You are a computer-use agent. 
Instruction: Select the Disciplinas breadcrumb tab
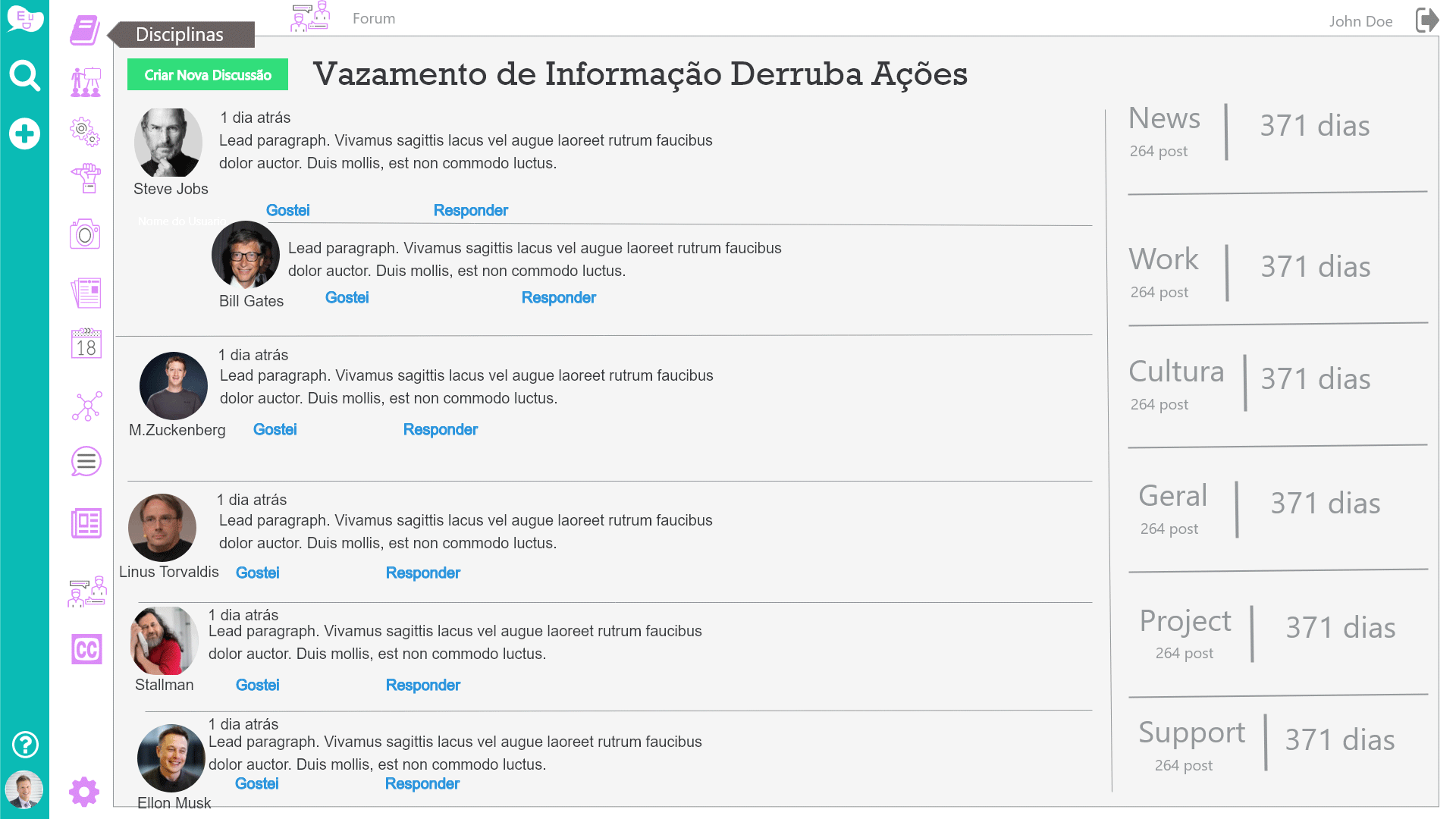point(180,34)
